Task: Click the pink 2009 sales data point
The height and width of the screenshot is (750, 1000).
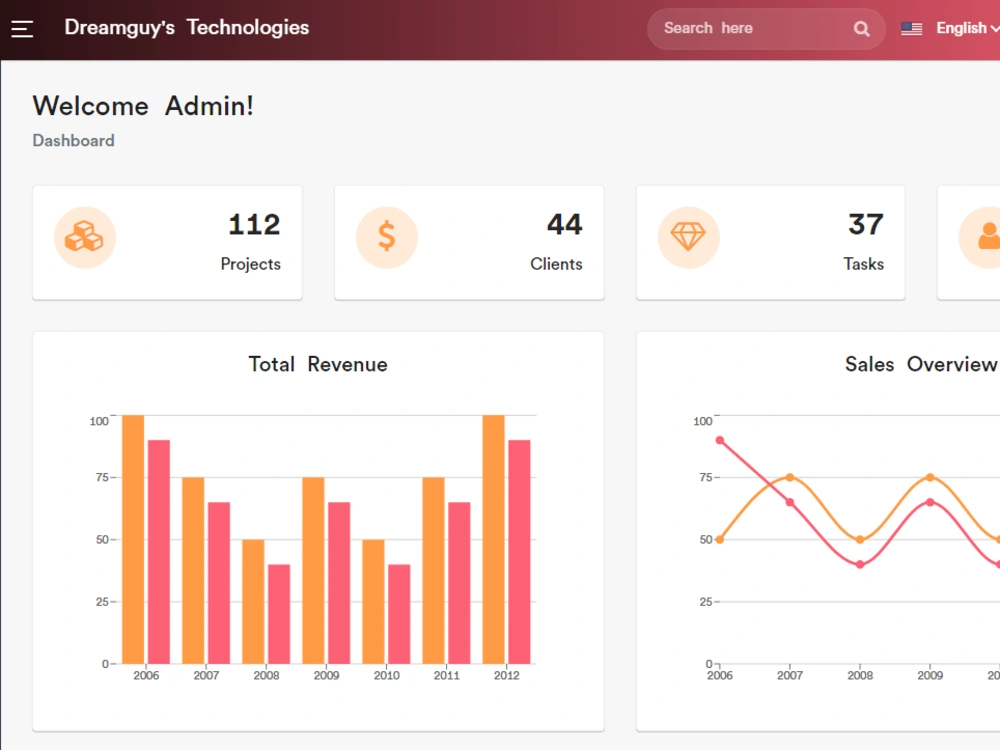Action: pos(930,502)
